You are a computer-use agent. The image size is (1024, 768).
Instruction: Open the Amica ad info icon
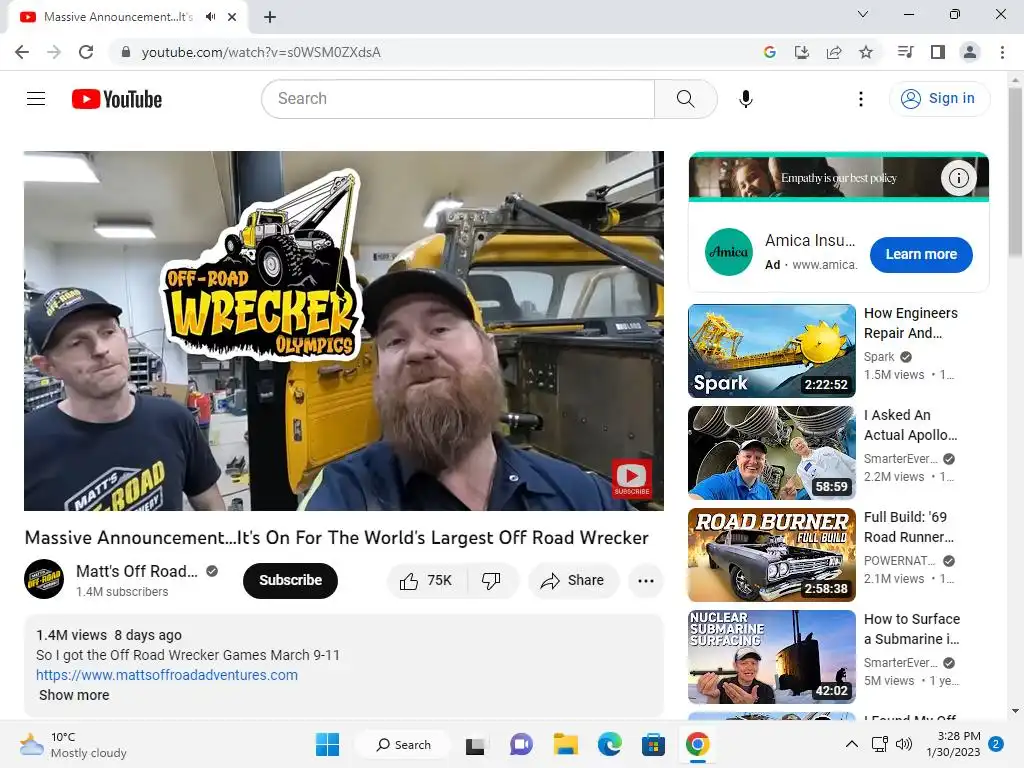[x=958, y=178]
